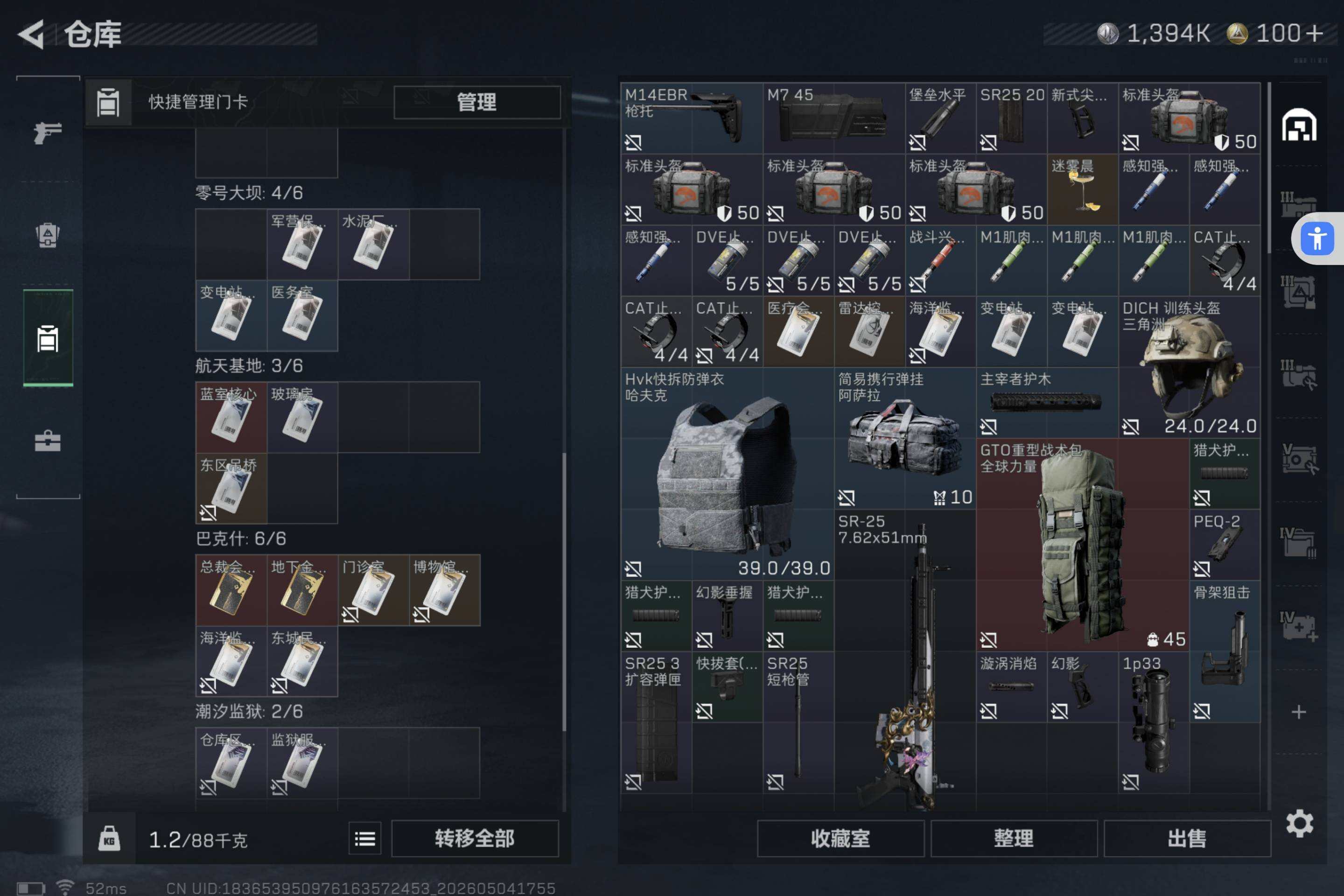Image resolution: width=1344 pixels, height=896 pixels.
Task: Open the toolbox tab in left sidebar
Action: (x=48, y=441)
